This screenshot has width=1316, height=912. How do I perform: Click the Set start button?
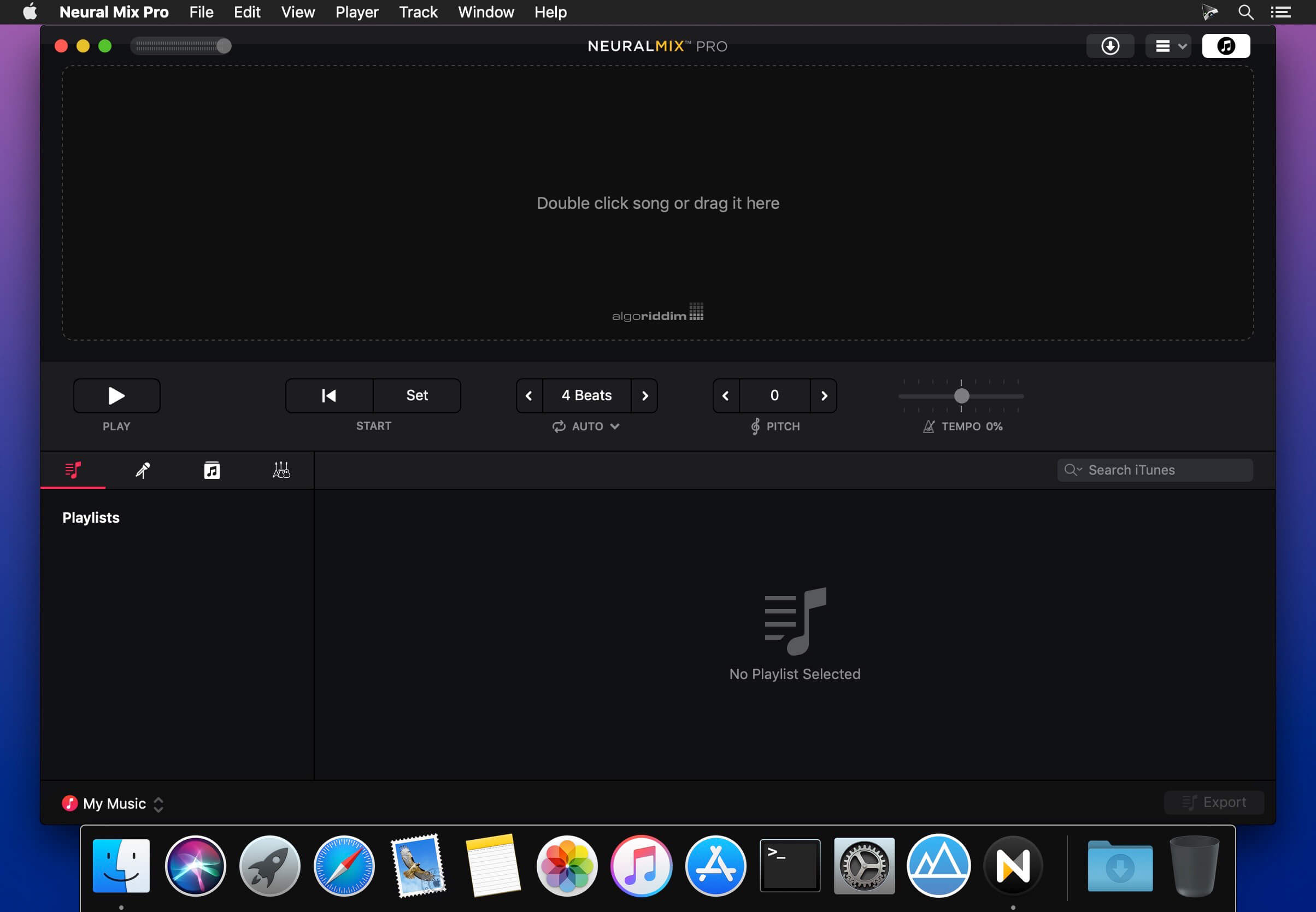click(x=417, y=395)
